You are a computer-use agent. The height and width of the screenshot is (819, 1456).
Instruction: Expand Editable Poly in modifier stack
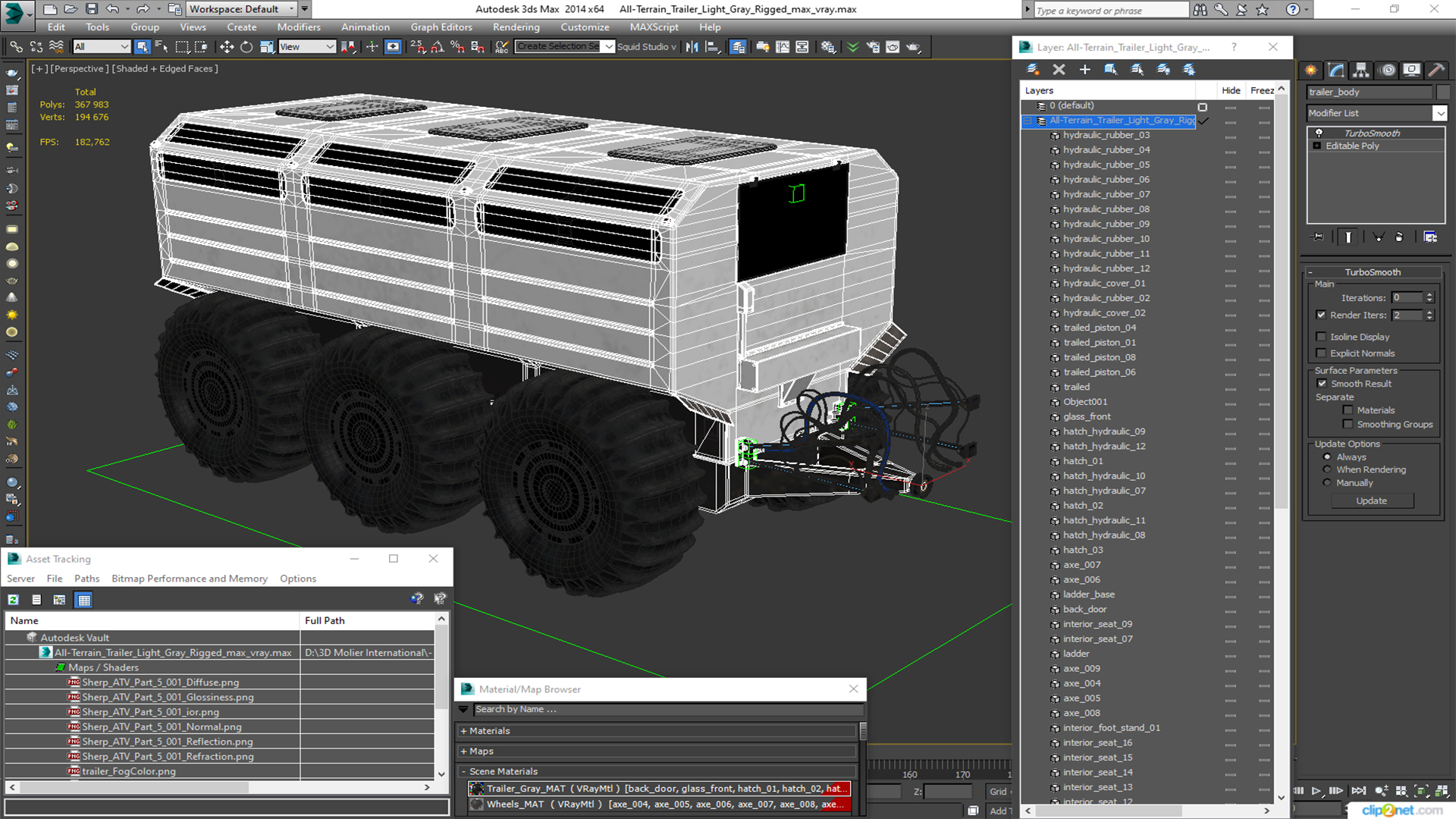[x=1317, y=146]
